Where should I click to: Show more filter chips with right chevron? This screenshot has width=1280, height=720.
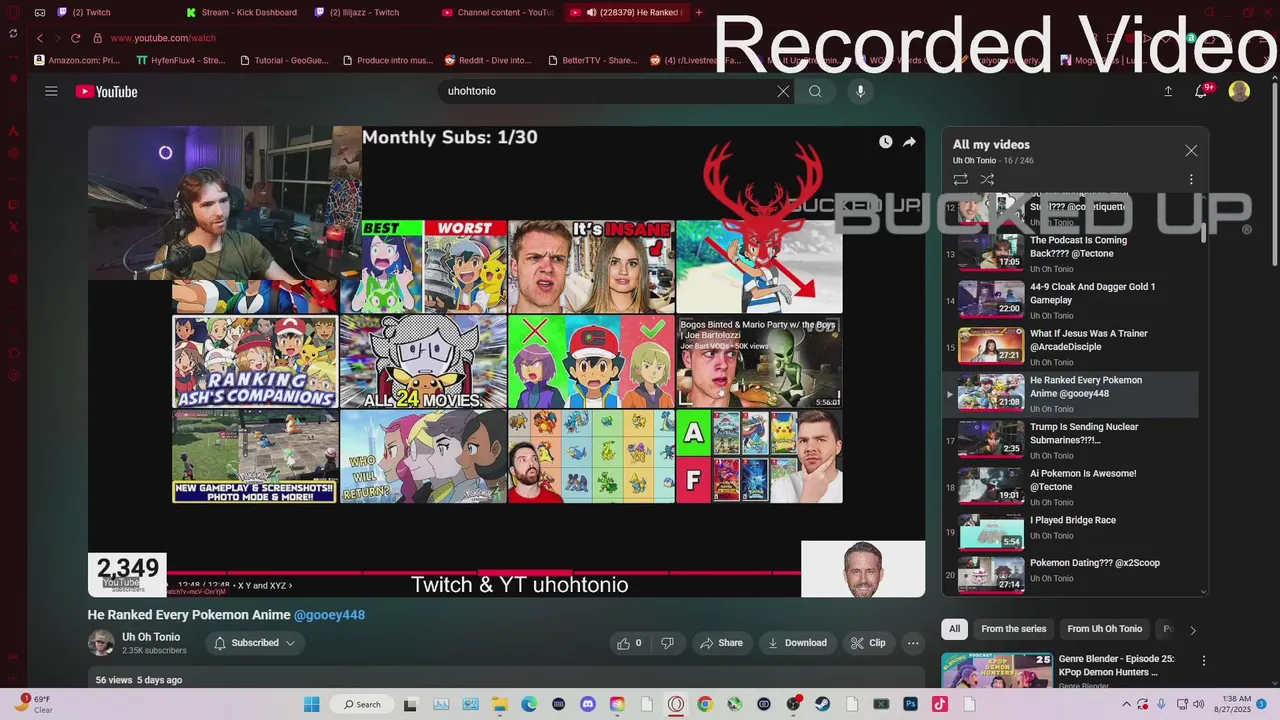pos(1192,630)
